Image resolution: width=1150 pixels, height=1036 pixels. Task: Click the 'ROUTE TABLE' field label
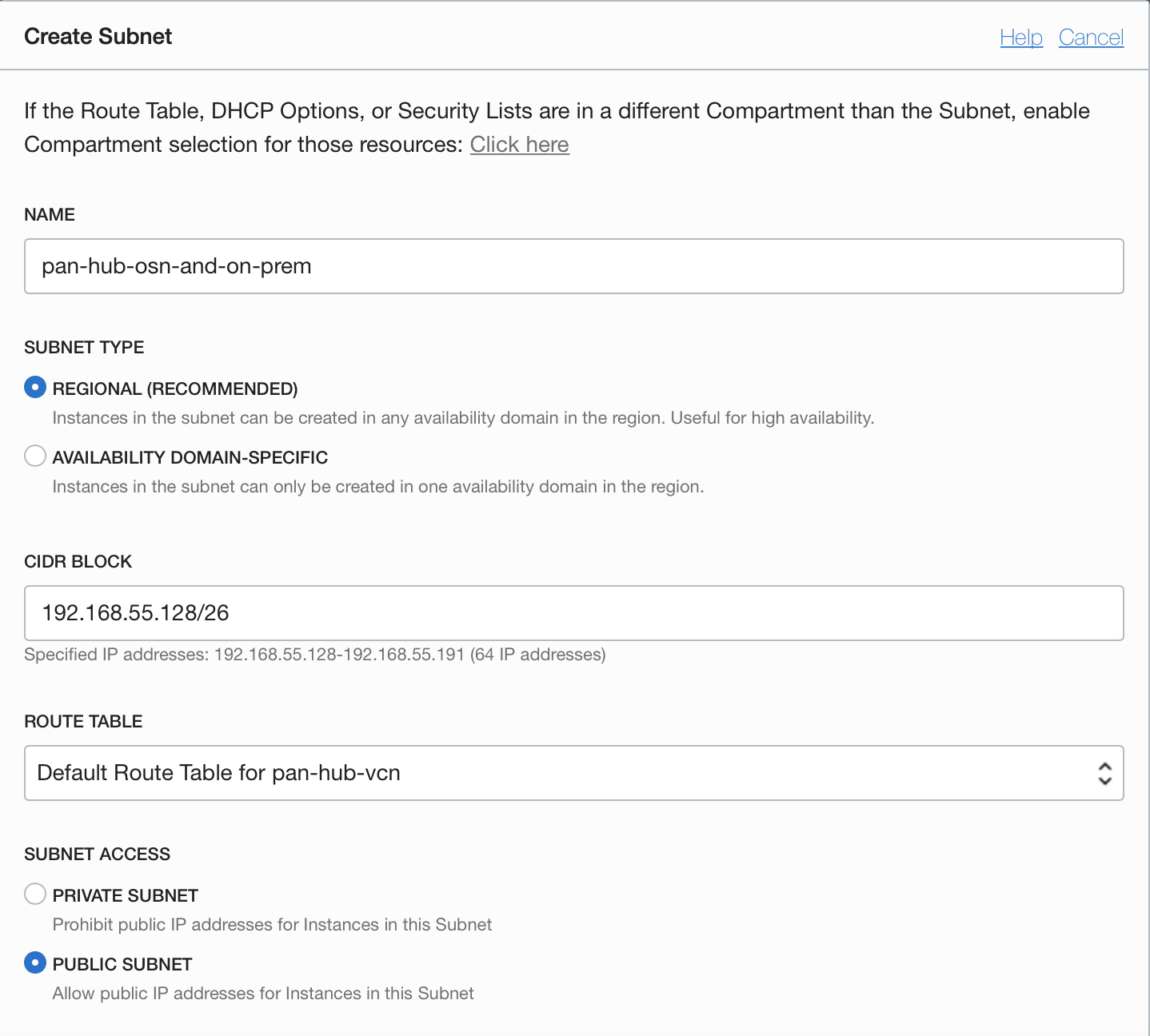(83, 721)
